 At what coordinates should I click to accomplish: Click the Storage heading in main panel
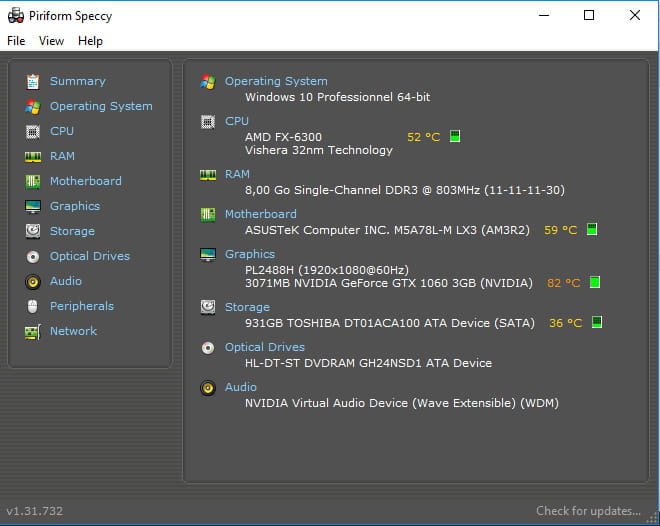click(247, 307)
